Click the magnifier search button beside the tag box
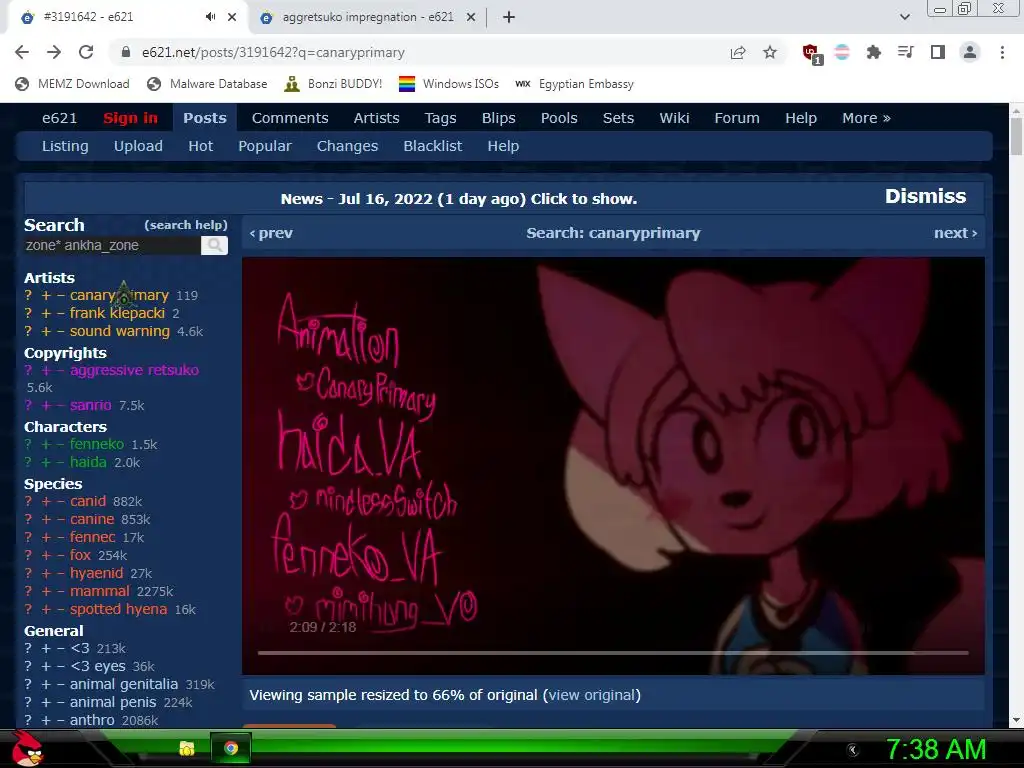The width and height of the screenshot is (1024, 768). pyautogui.click(x=214, y=246)
